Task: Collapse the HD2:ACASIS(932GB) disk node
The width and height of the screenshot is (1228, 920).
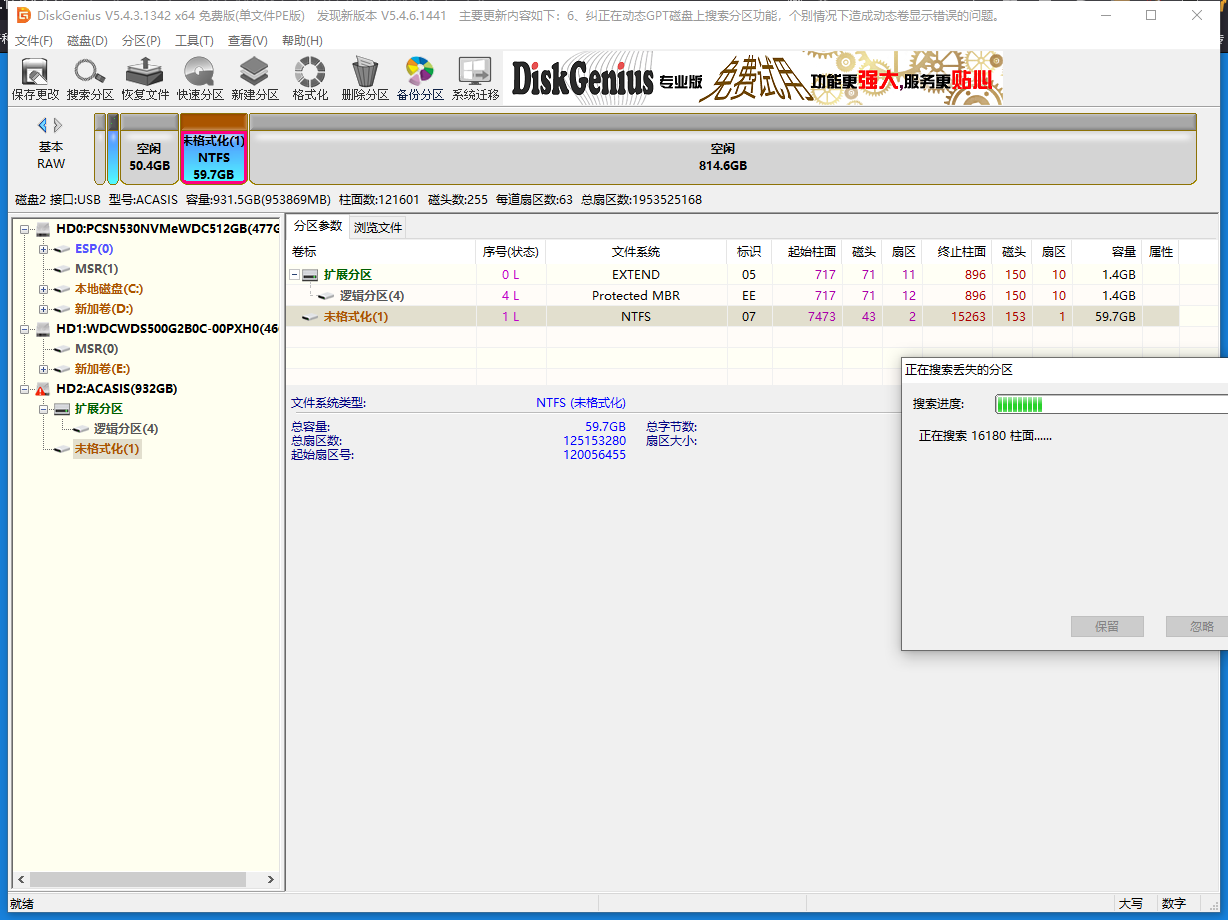Action: [25, 389]
